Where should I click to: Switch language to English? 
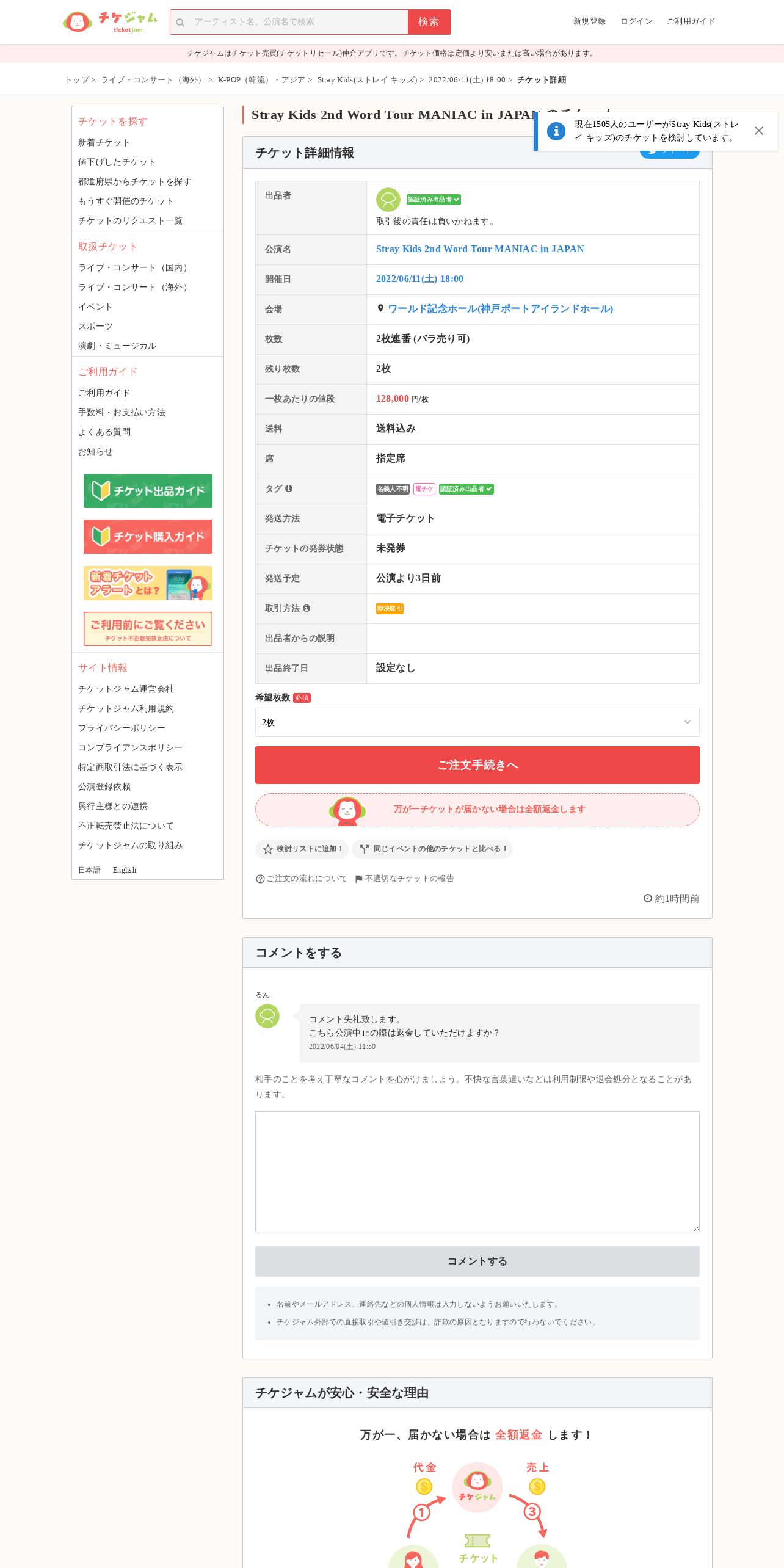point(125,870)
